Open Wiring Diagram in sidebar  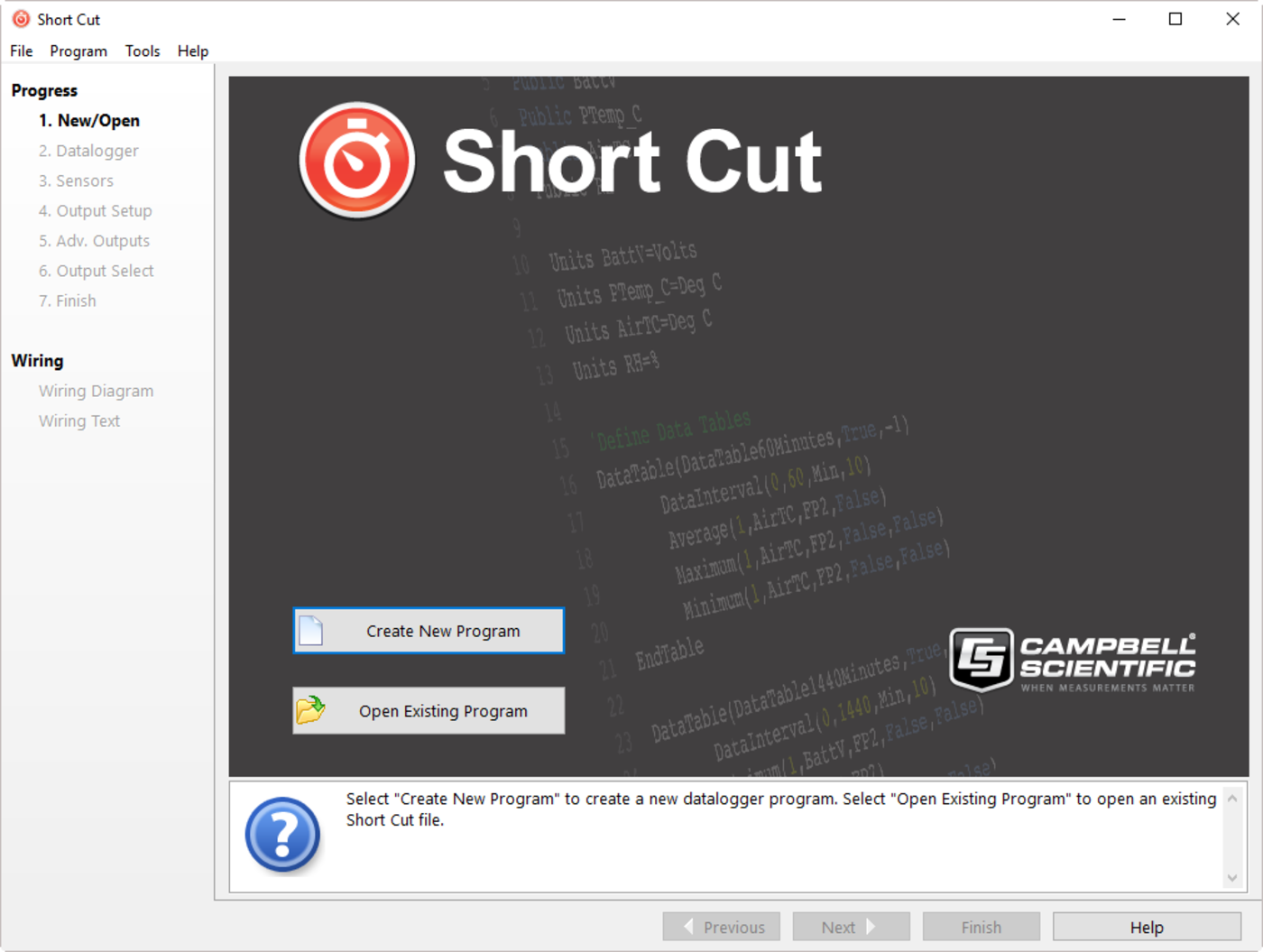pyautogui.click(x=96, y=391)
